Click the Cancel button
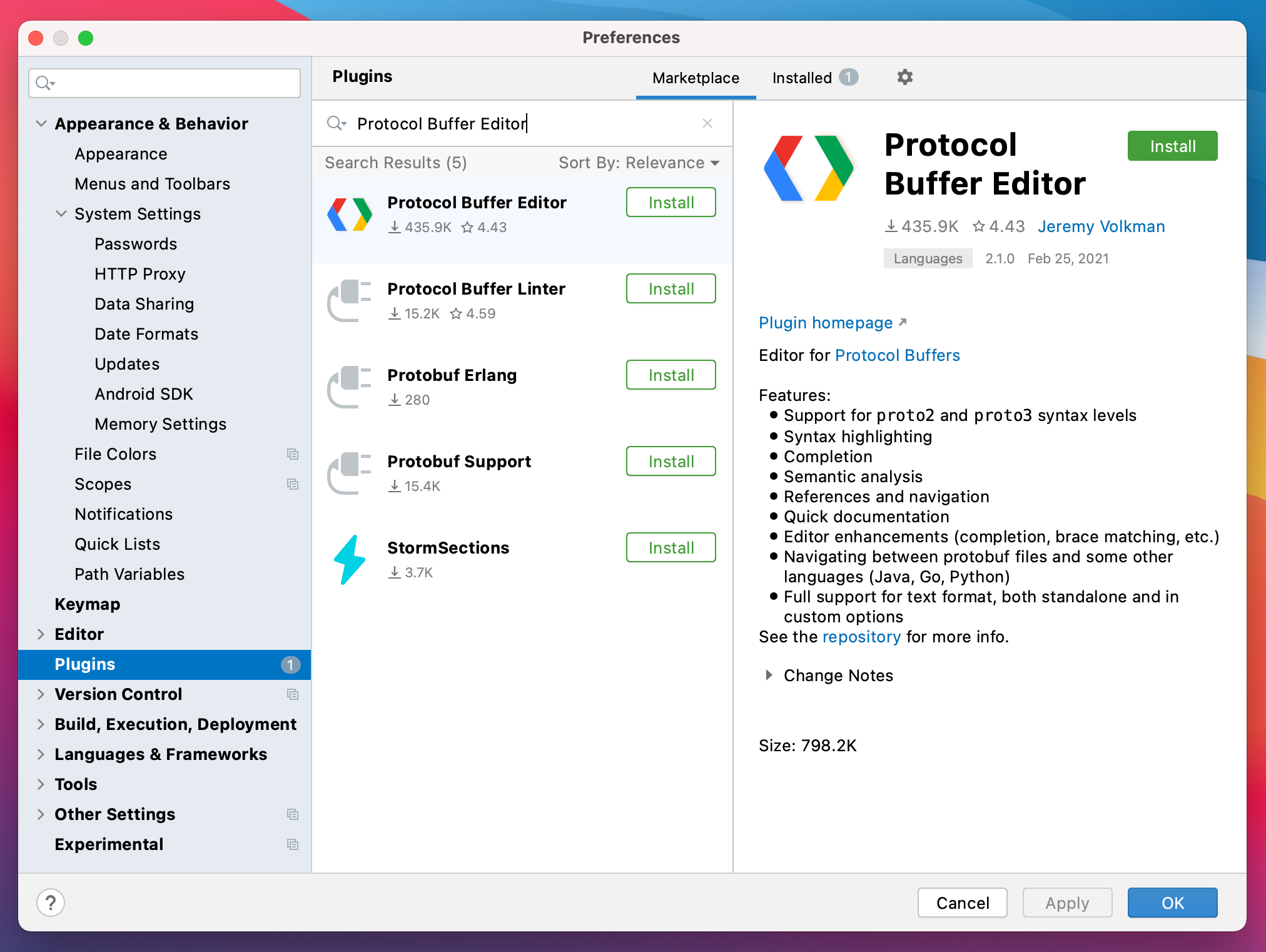Screen dimensions: 1266x952 click(962, 903)
